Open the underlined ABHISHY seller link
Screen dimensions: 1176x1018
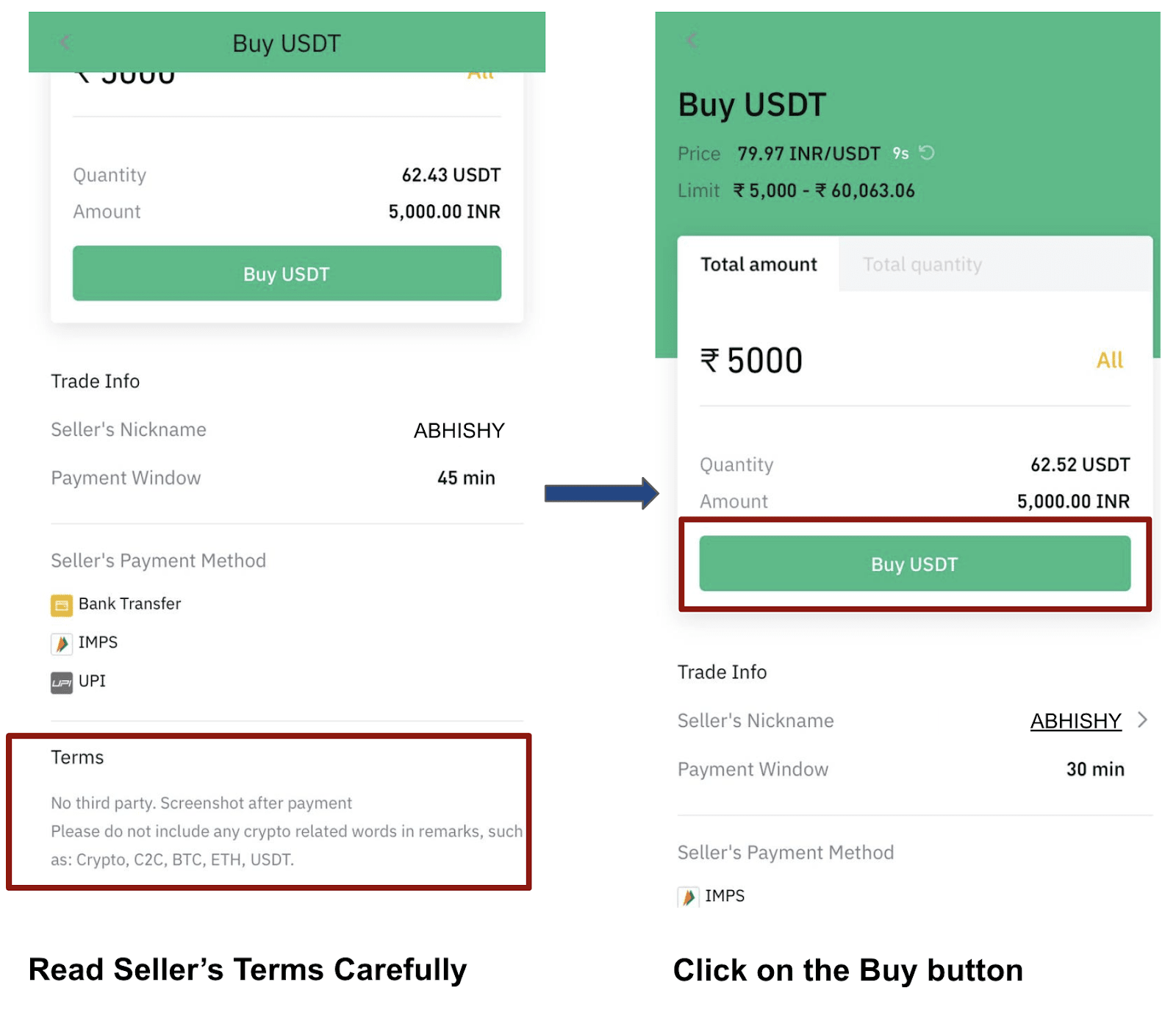point(1076,721)
